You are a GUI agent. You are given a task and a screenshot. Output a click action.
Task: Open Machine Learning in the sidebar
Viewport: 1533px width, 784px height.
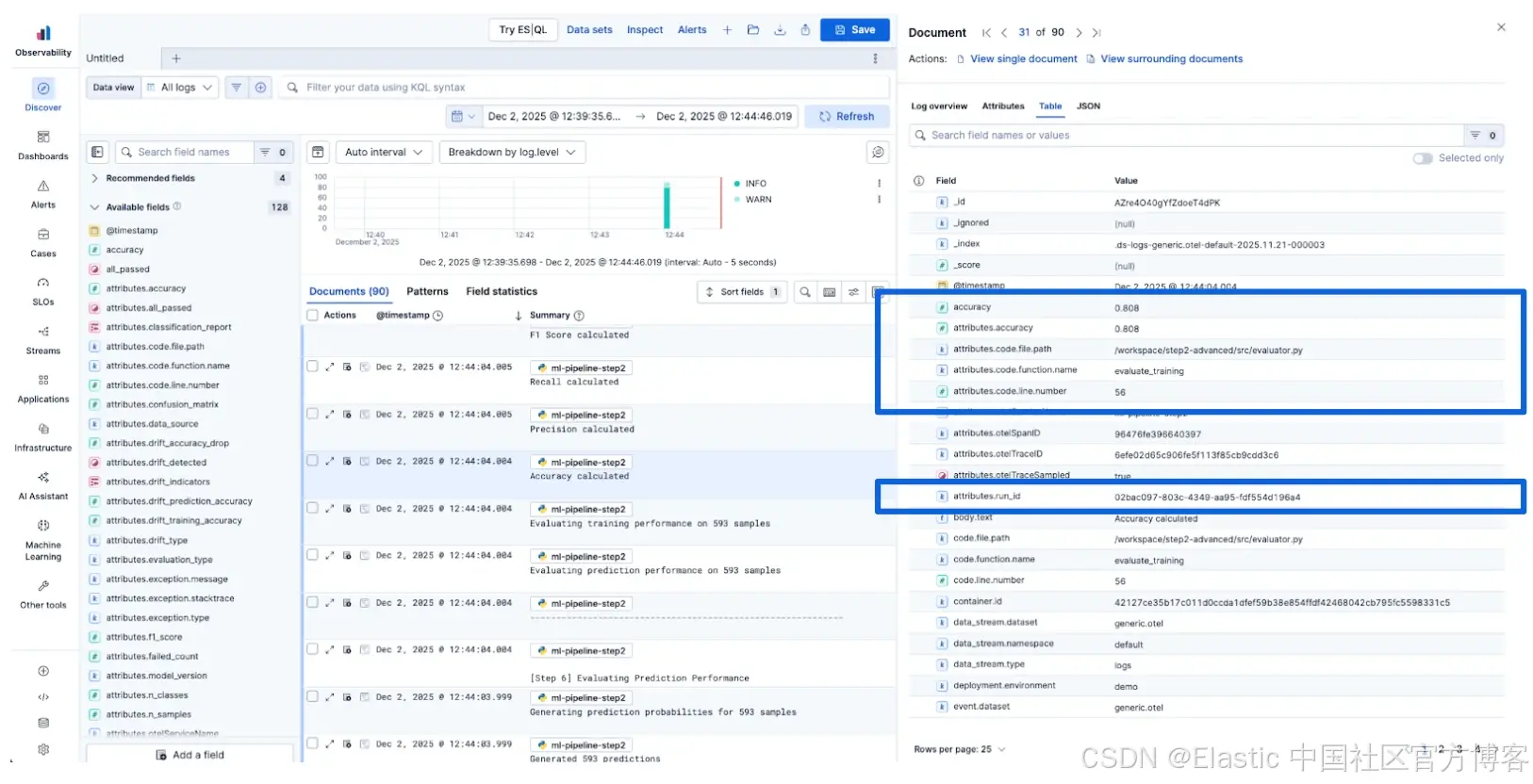[x=43, y=539]
